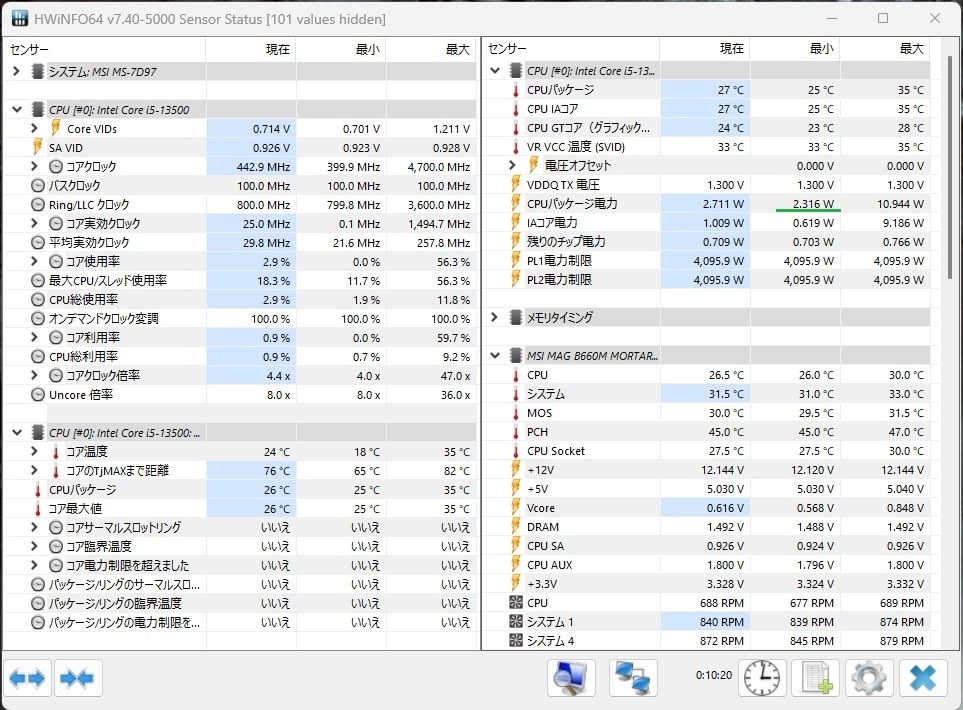Screen dimensions: 963x710
Task: Click the System 1 fan icon
Action: click(516, 622)
